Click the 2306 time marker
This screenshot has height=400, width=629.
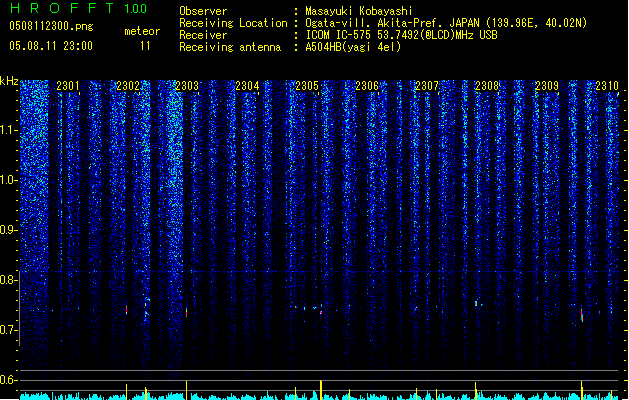click(x=367, y=86)
